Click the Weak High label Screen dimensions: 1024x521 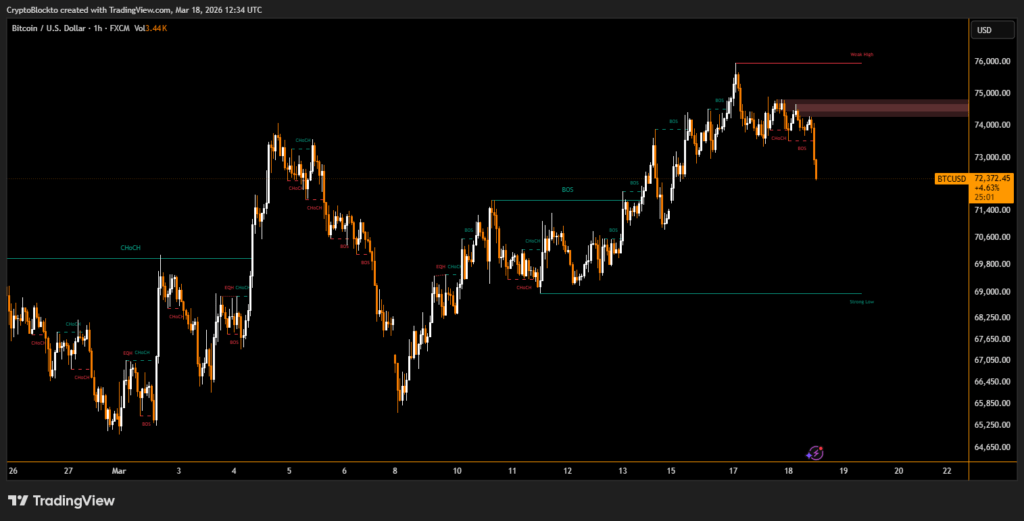tap(862, 54)
